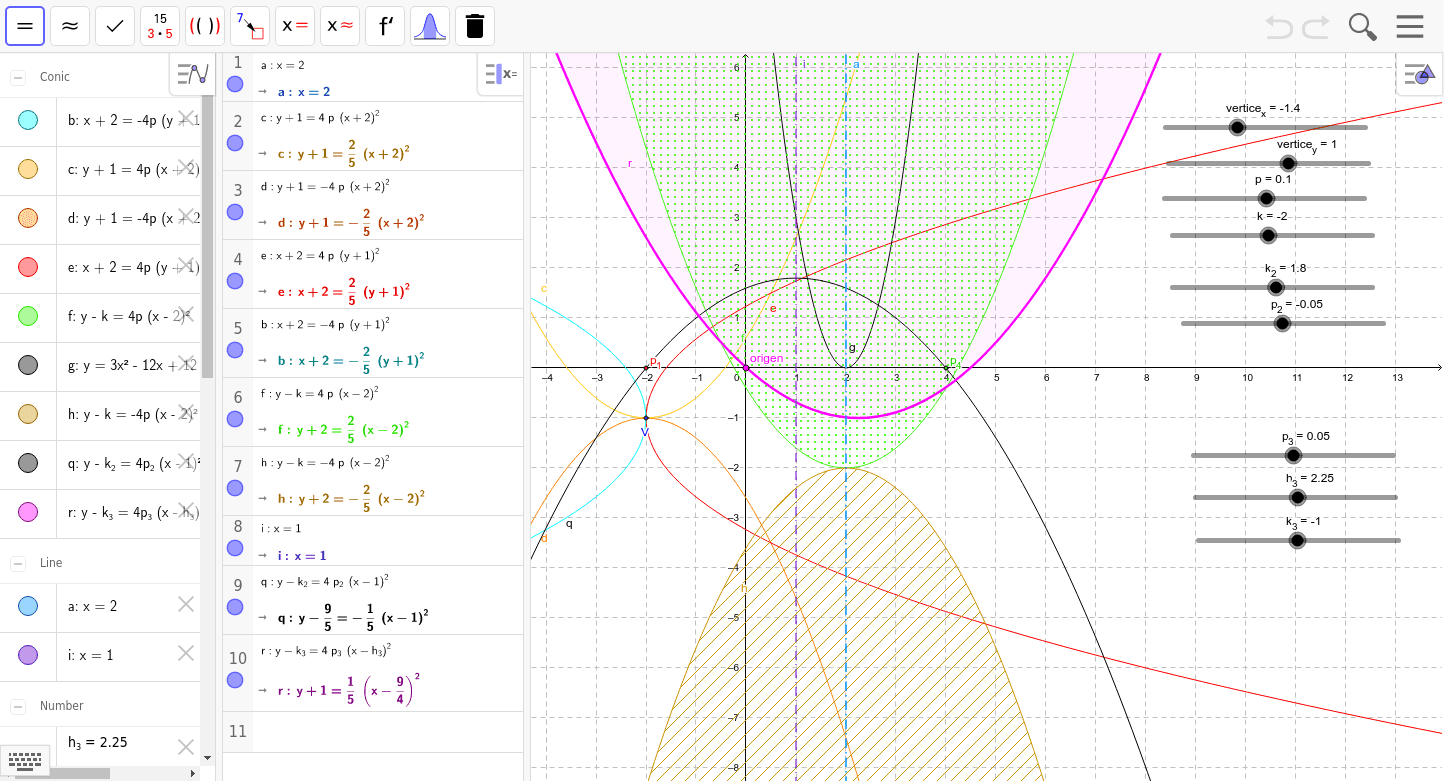Select the Factor tool
Screen dimensions: 1444x783
pos(160,26)
